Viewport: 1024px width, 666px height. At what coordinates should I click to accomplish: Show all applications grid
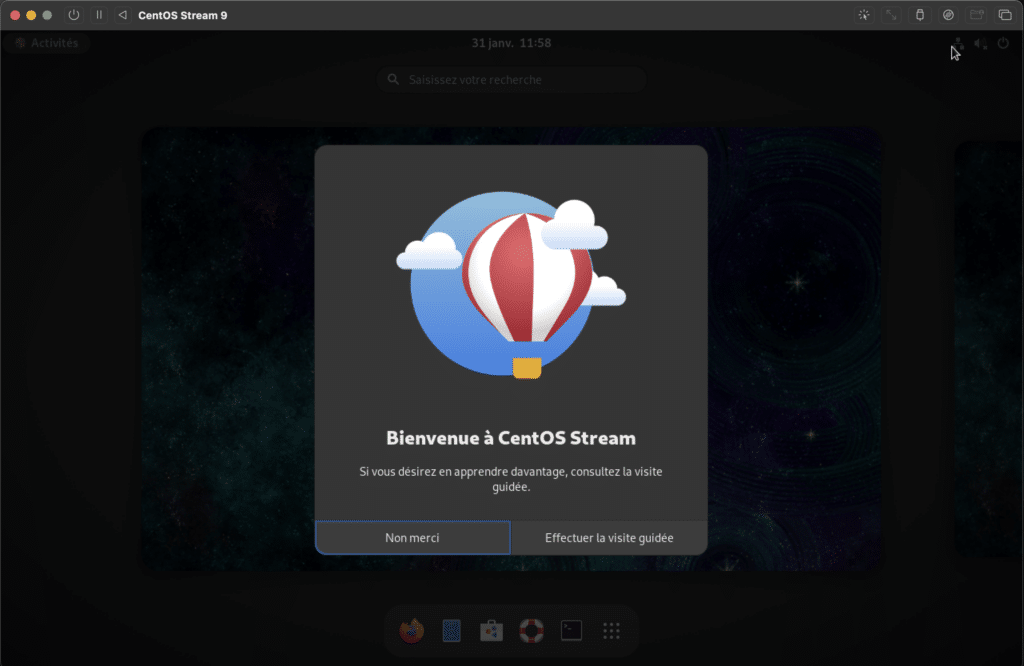pyautogui.click(x=611, y=631)
